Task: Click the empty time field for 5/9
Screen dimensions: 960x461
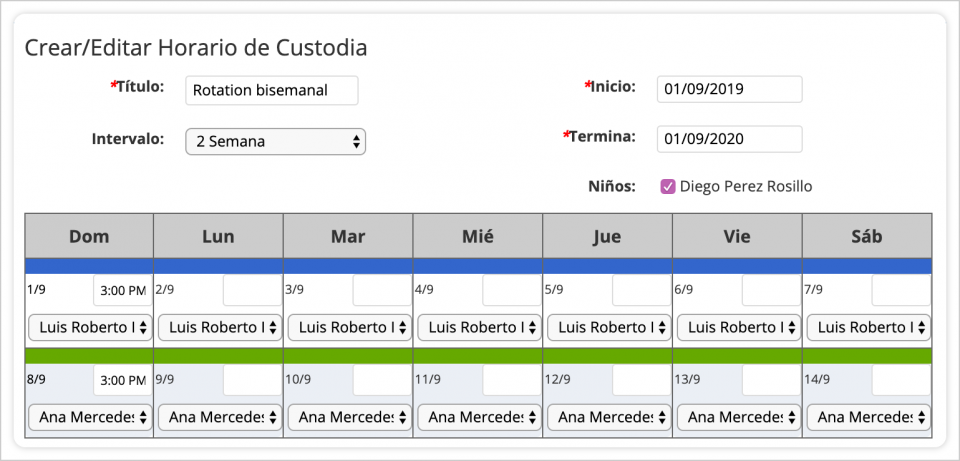Action: [642, 291]
